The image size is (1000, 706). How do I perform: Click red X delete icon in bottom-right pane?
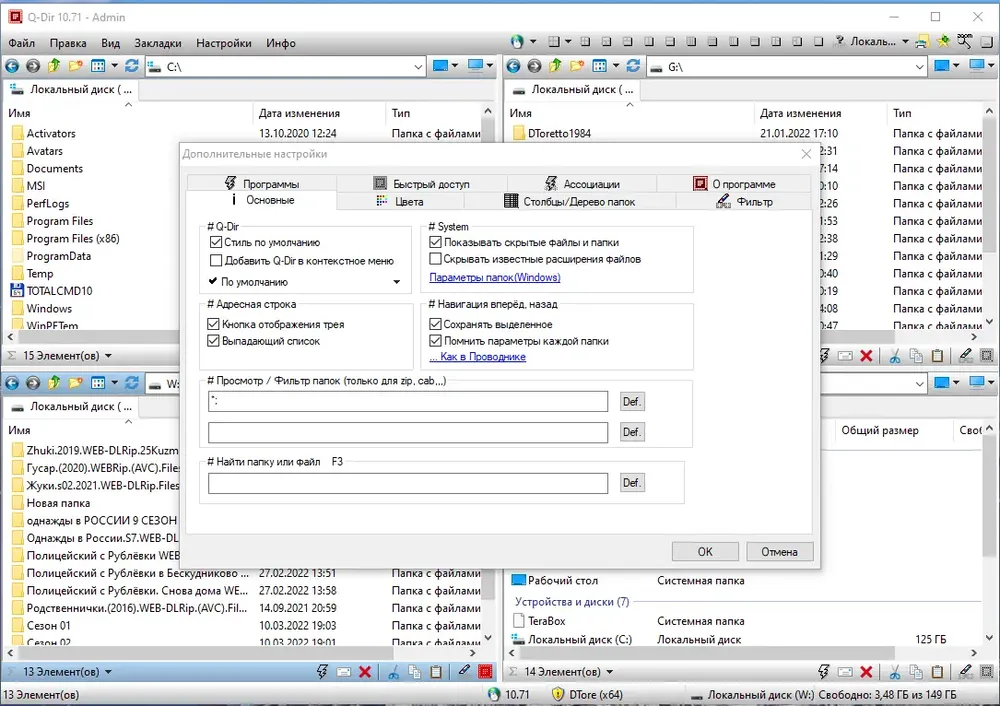866,672
